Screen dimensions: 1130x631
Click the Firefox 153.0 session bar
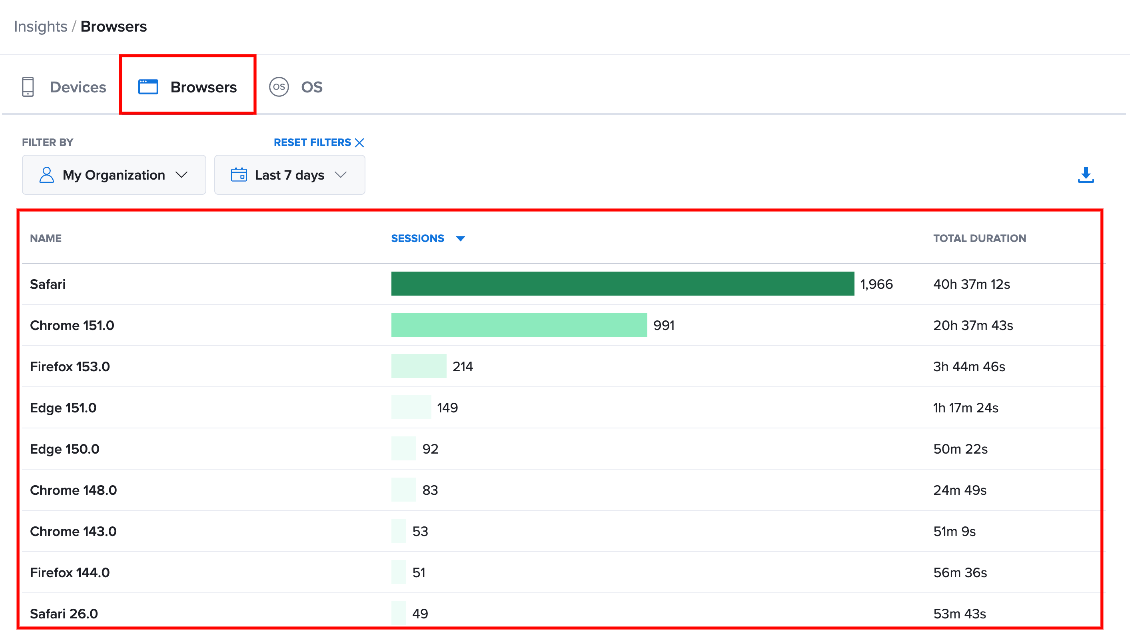pos(419,366)
